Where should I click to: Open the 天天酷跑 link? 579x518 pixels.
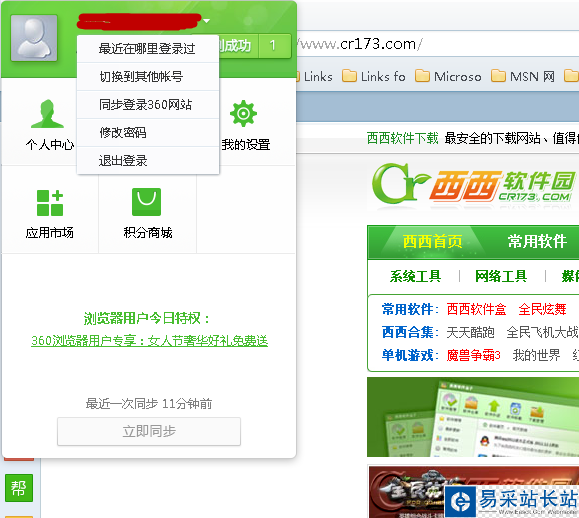tap(470, 332)
